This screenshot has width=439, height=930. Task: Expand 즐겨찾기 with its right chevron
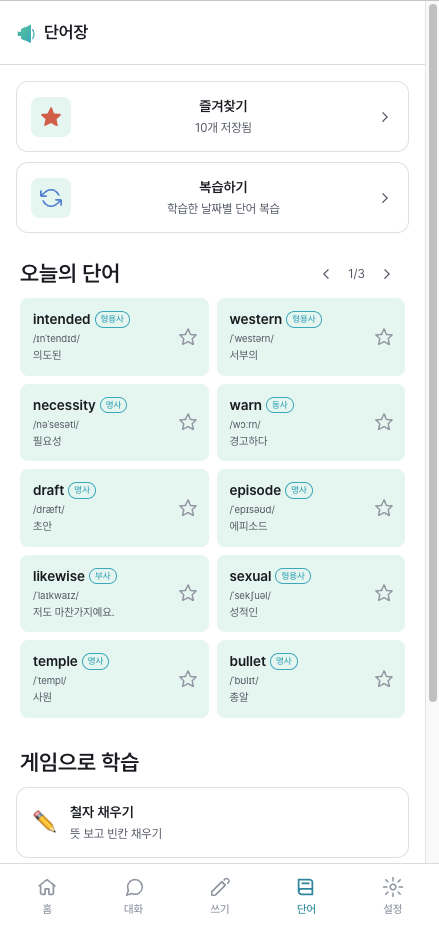385,117
